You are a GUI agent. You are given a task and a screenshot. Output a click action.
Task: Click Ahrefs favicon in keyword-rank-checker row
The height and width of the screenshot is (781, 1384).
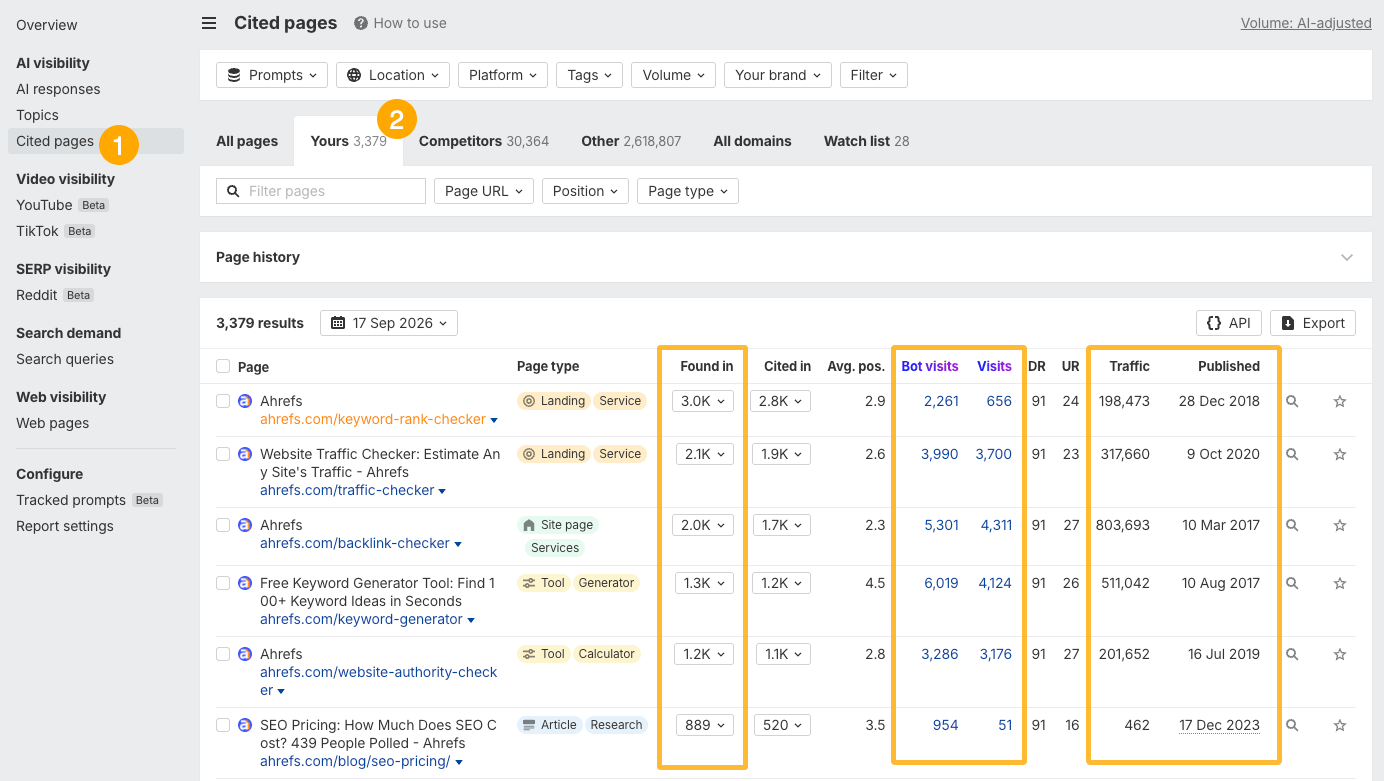point(244,401)
